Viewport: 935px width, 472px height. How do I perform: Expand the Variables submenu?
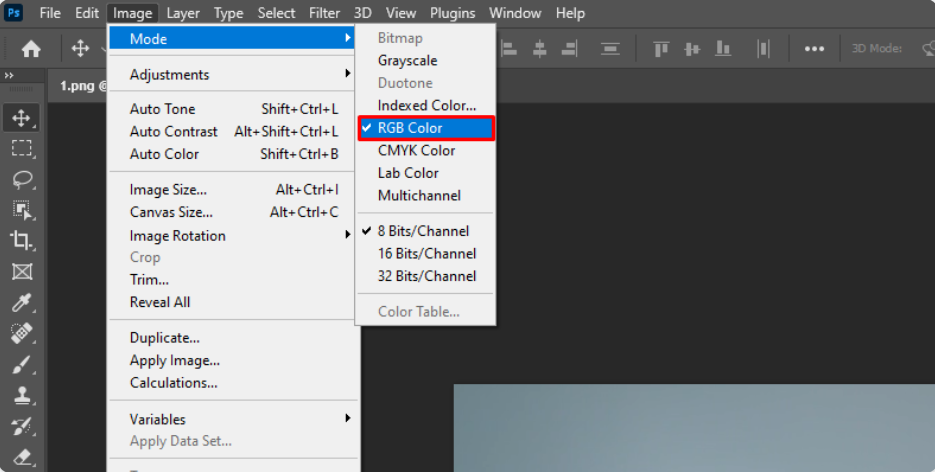[x=233, y=420]
